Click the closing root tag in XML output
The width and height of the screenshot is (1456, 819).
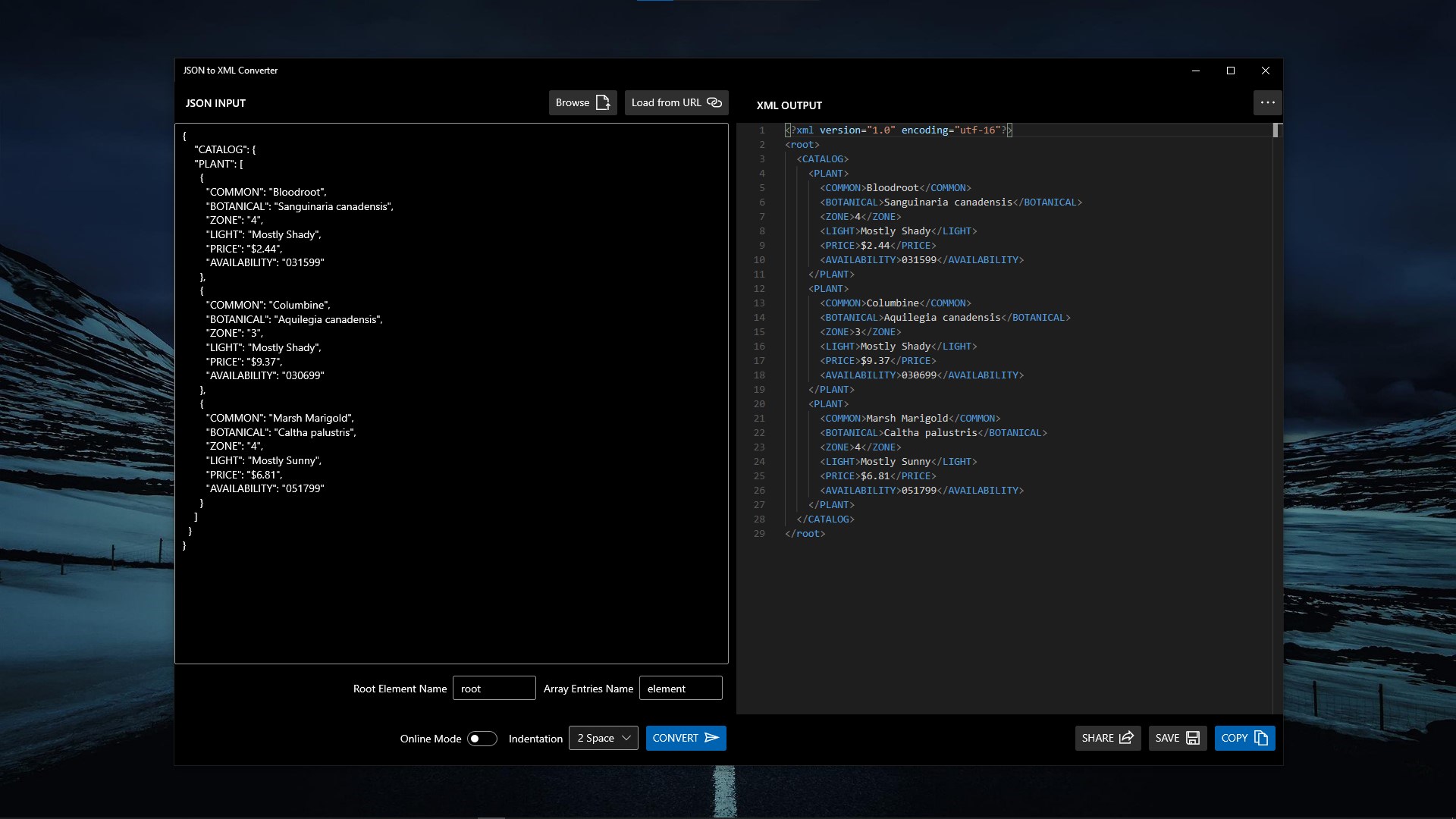(805, 534)
